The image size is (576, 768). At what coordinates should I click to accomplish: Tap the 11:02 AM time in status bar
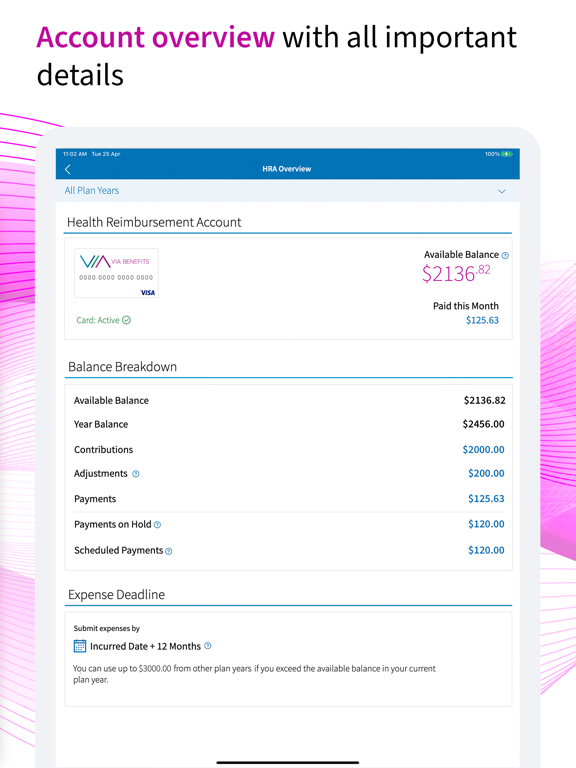[74, 154]
